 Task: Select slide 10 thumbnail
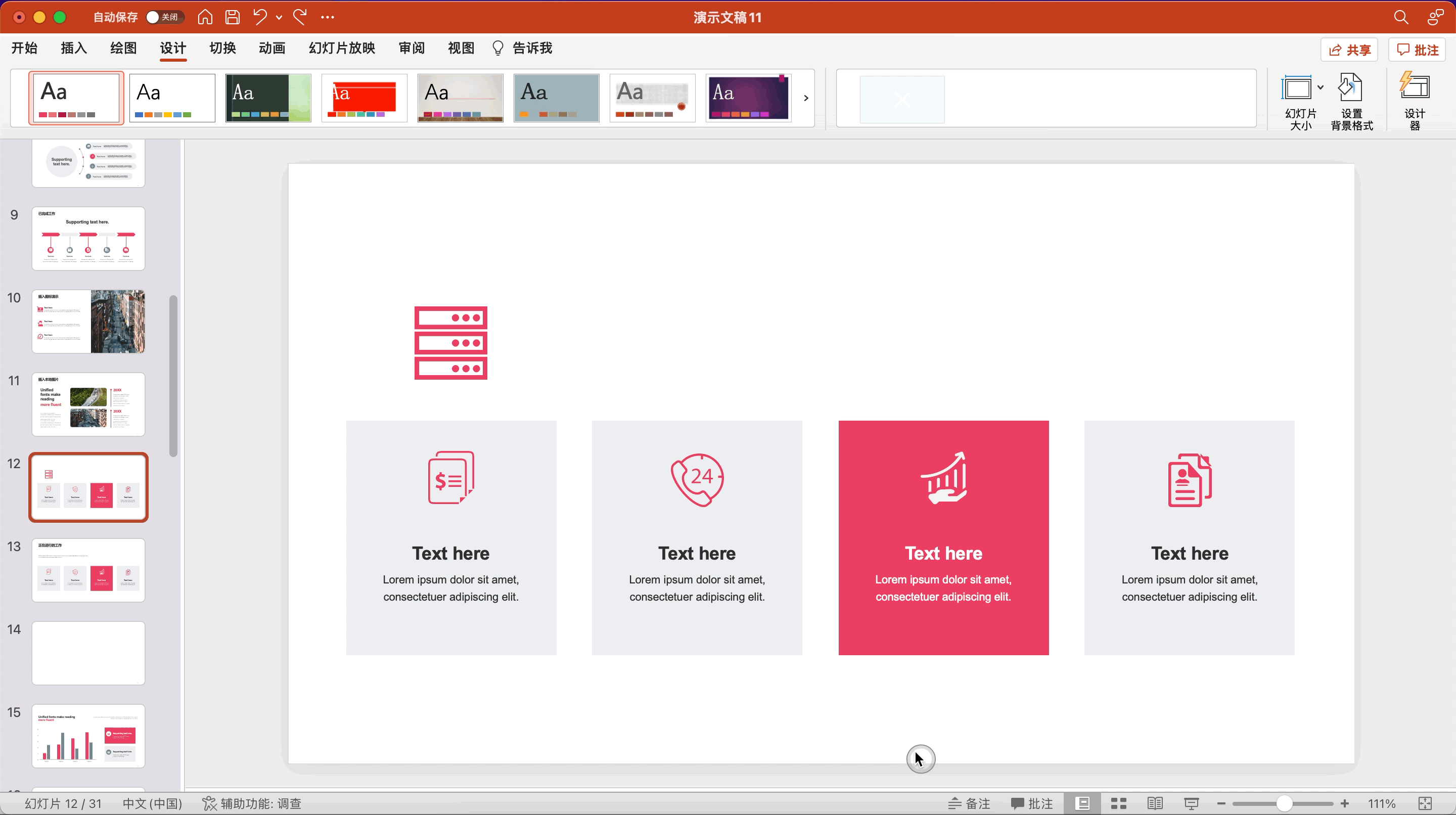tap(89, 322)
